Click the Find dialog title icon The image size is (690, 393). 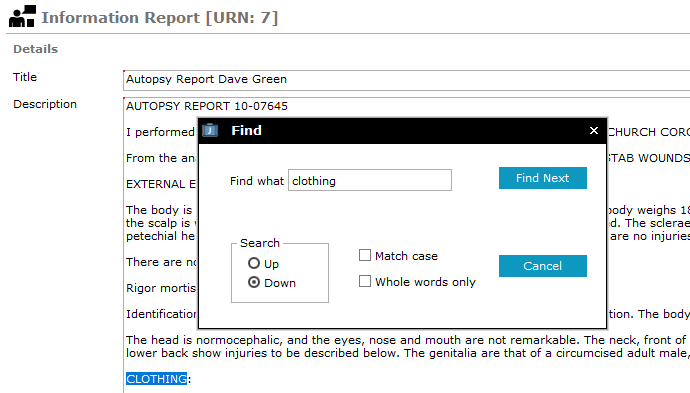tap(210, 130)
